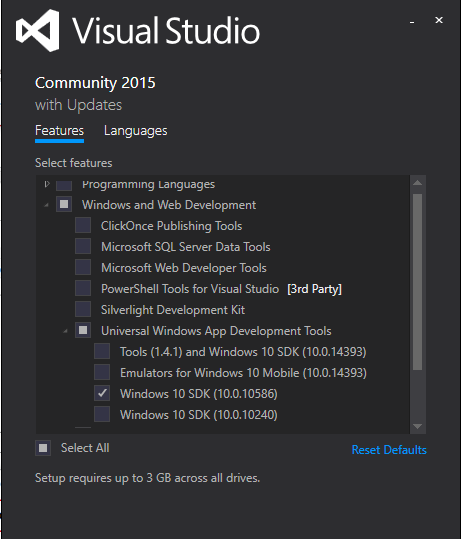
Task: Collapse Universal Windows App Development Tools node
Action: tap(65, 331)
